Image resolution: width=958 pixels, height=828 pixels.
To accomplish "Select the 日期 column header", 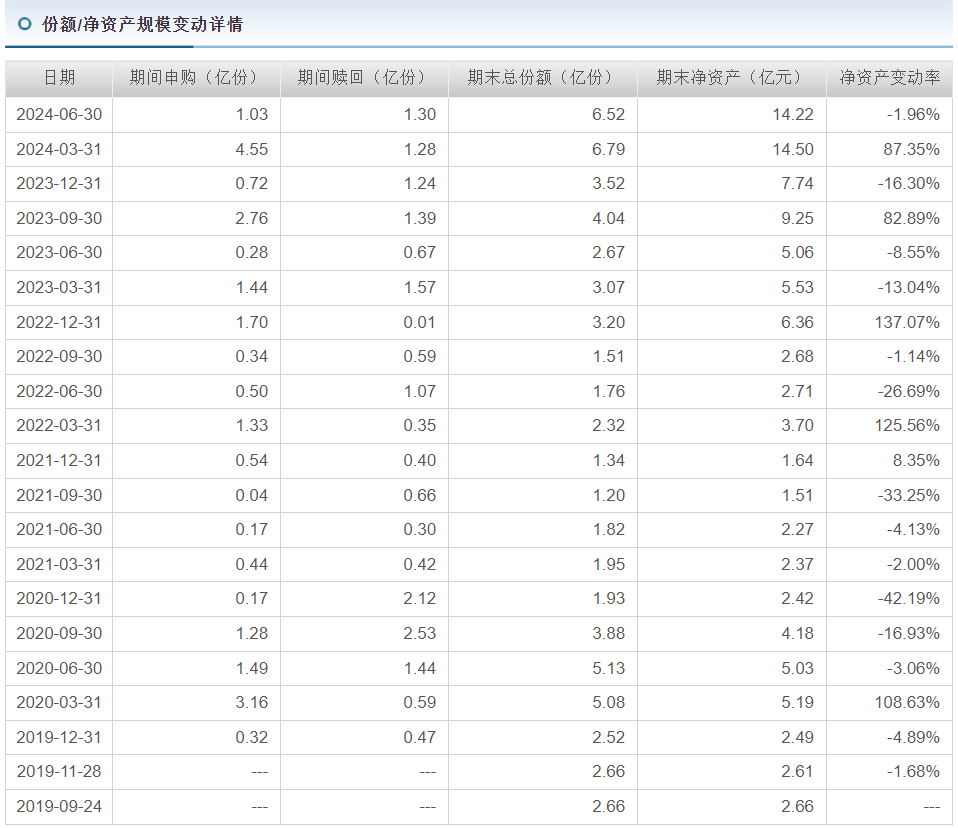I will click(59, 78).
